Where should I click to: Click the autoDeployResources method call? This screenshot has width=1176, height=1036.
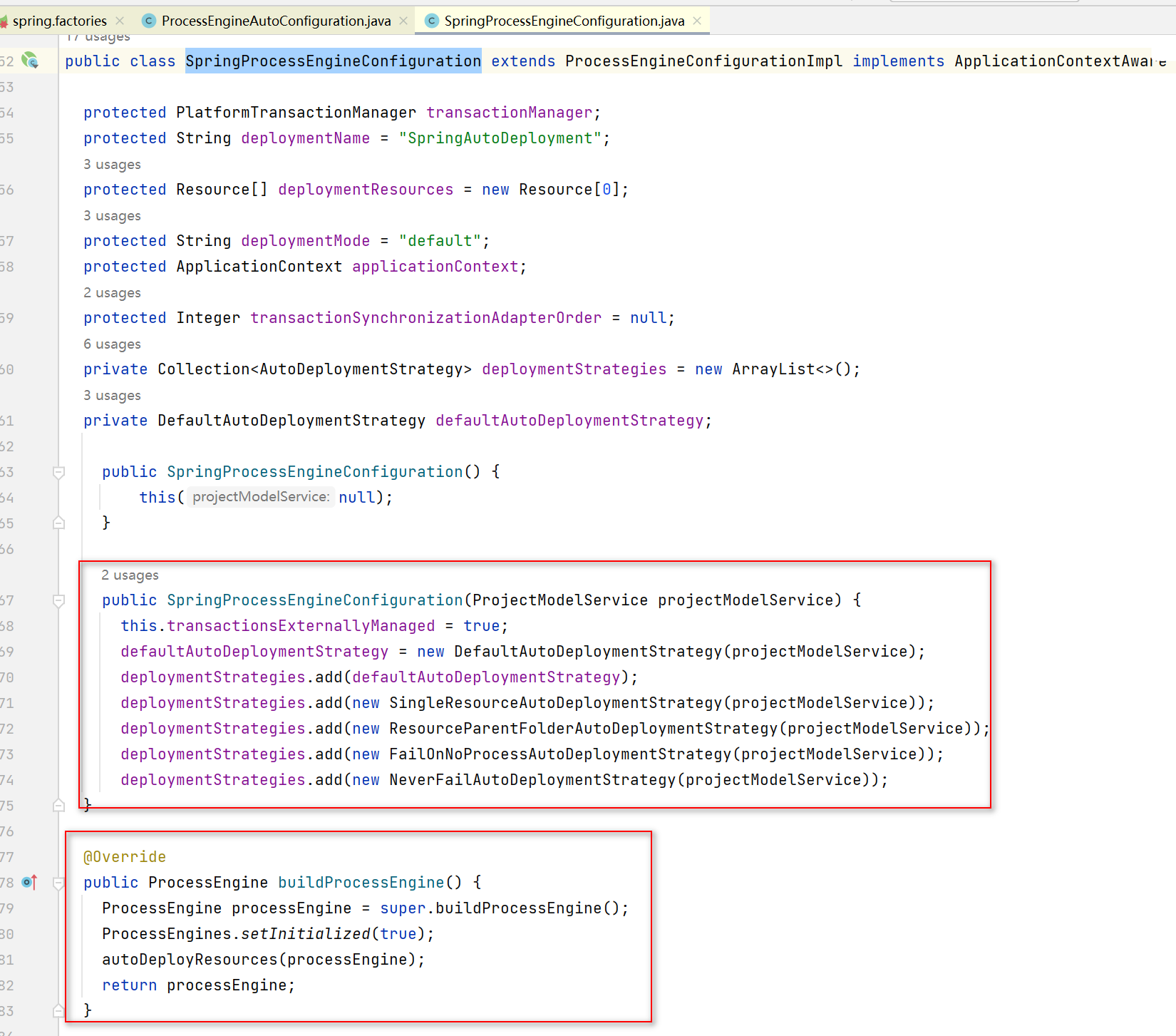pos(190,960)
